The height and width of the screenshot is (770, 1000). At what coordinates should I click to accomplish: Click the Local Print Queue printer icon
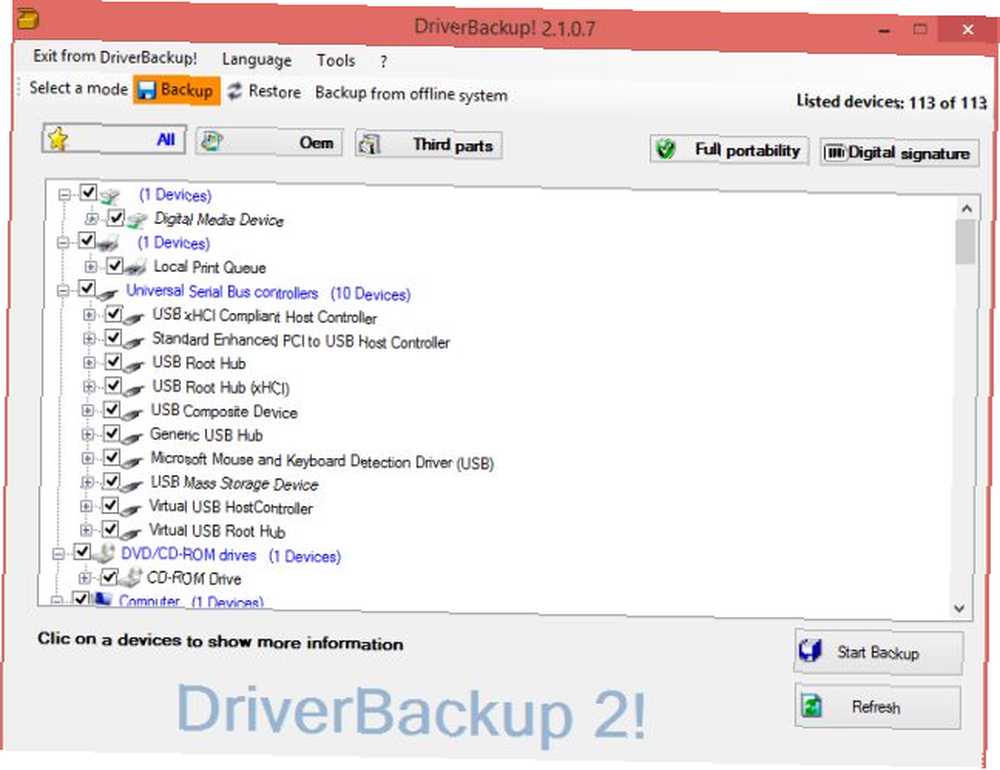(x=135, y=267)
